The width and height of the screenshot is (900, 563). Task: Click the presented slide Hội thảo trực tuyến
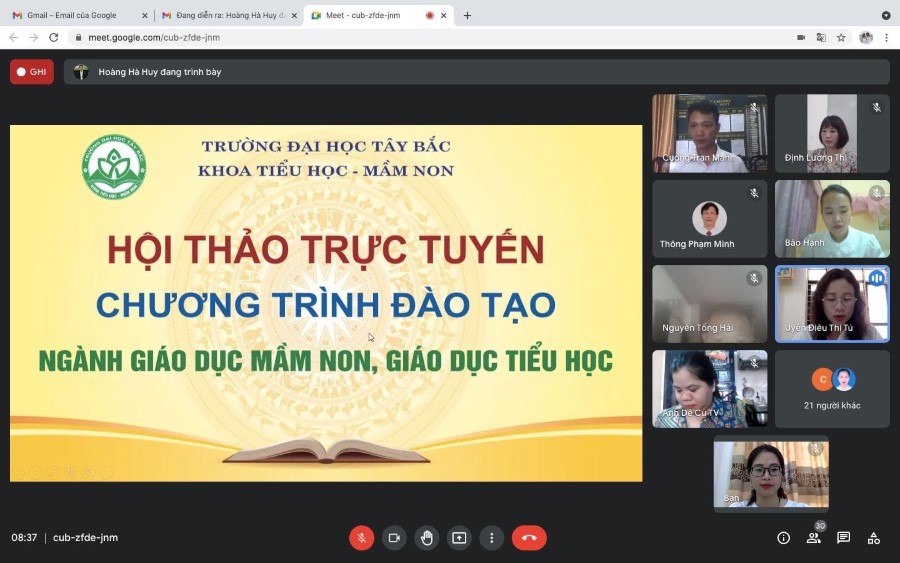(326, 303)
